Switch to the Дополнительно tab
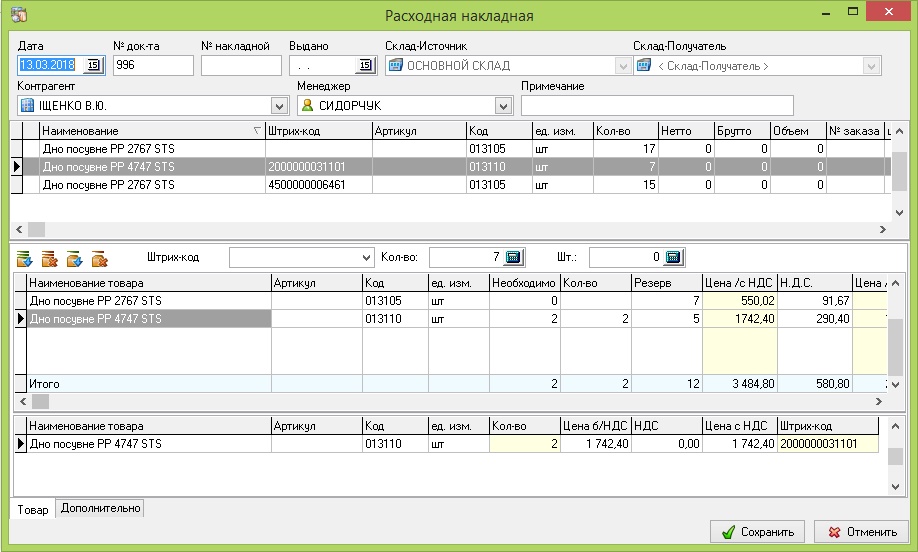The image size is (918, 552). click(x=100, y=509)
